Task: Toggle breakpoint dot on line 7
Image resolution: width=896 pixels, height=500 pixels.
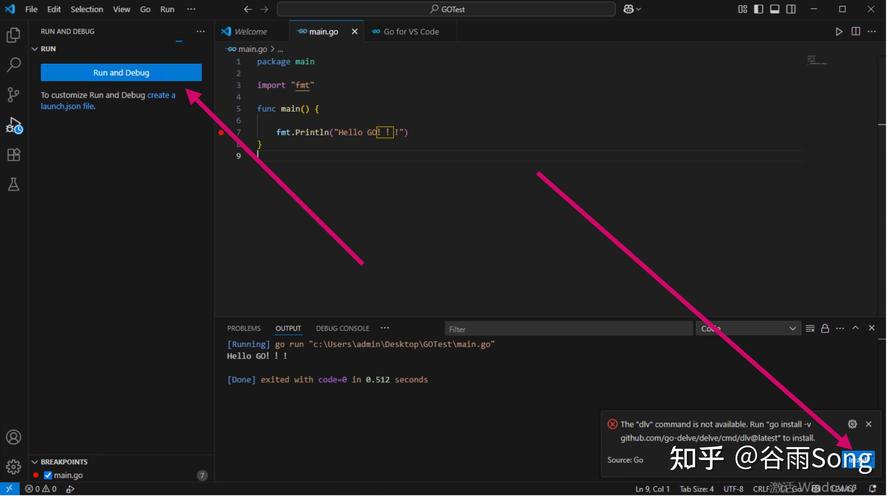Action: point(221,133)
